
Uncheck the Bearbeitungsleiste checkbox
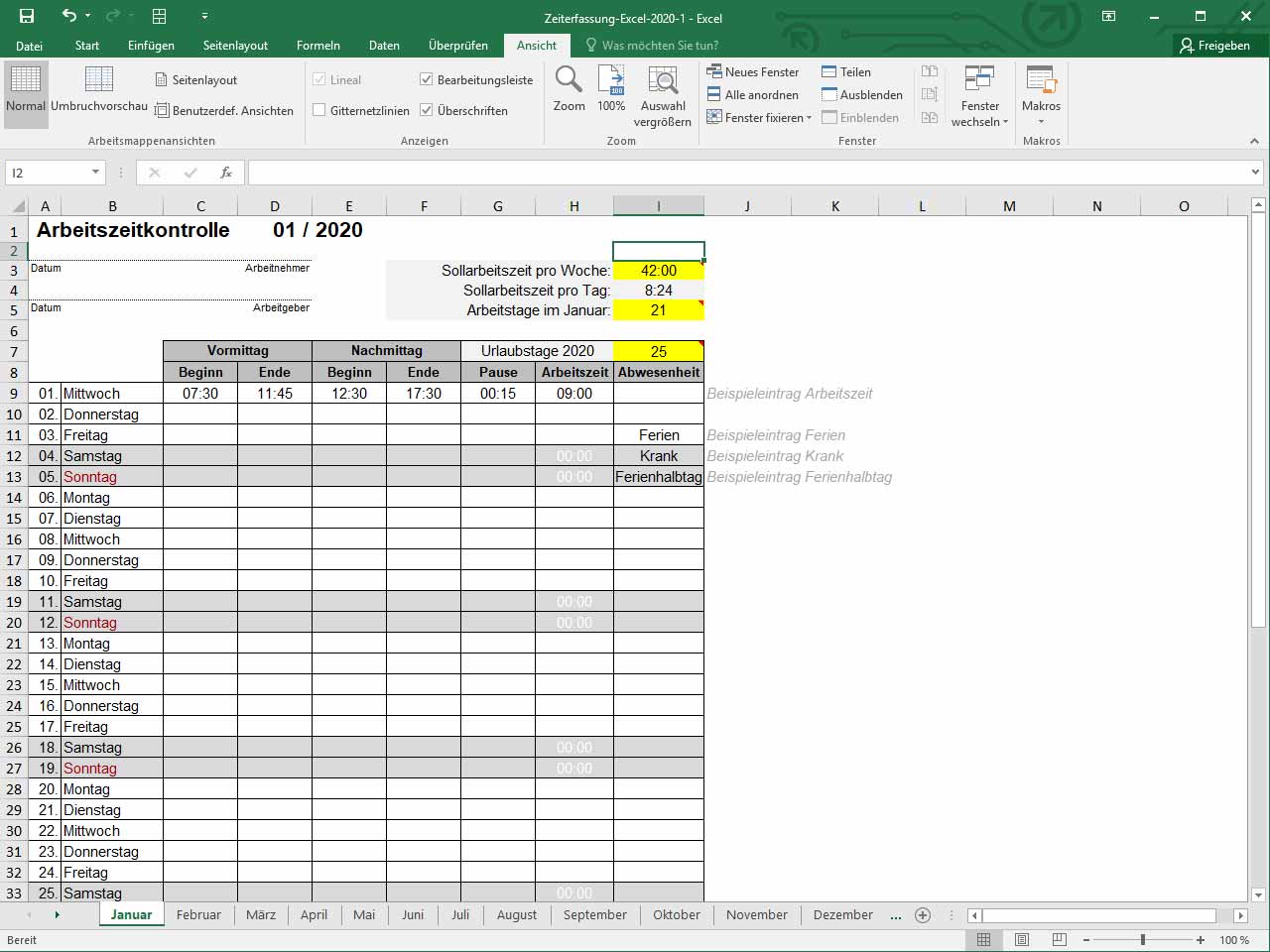tap(427, 80)
